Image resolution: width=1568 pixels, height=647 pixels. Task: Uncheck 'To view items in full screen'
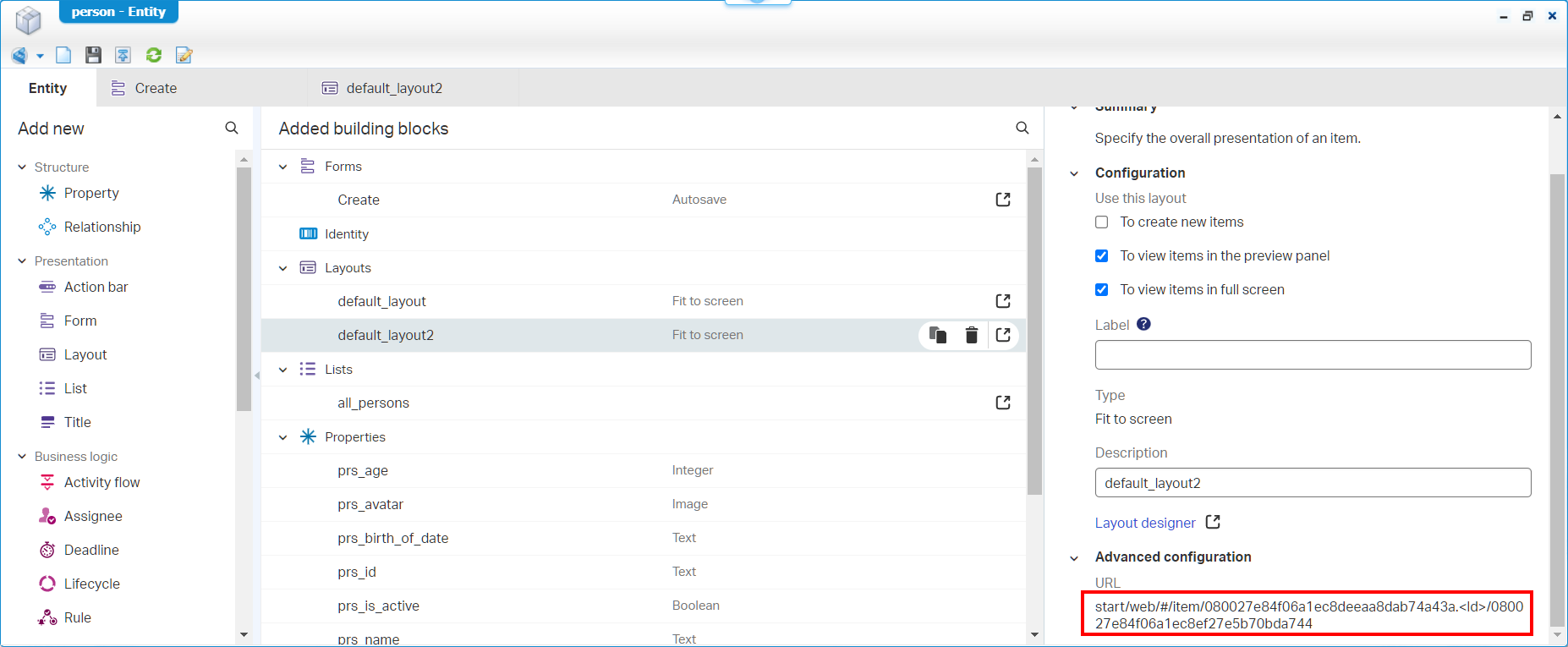[x=1101, y=290]
